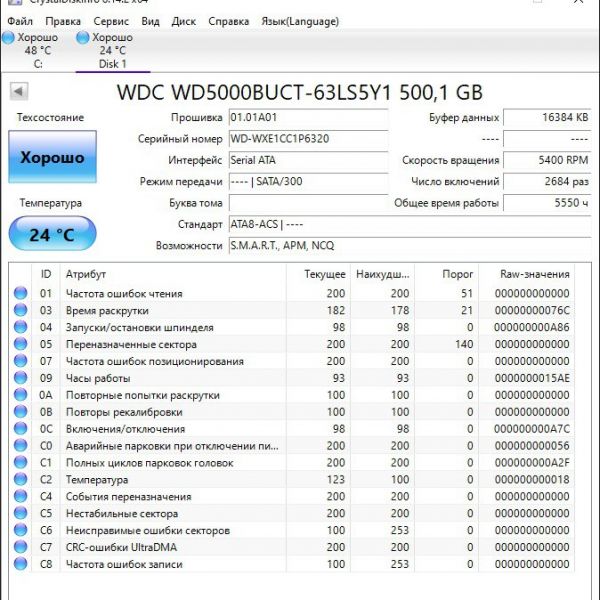The width and height of the screenshot is (600, 600).
Task: Click status icon for attribute 03 Время раскрутки
Action: coord(21,310)
